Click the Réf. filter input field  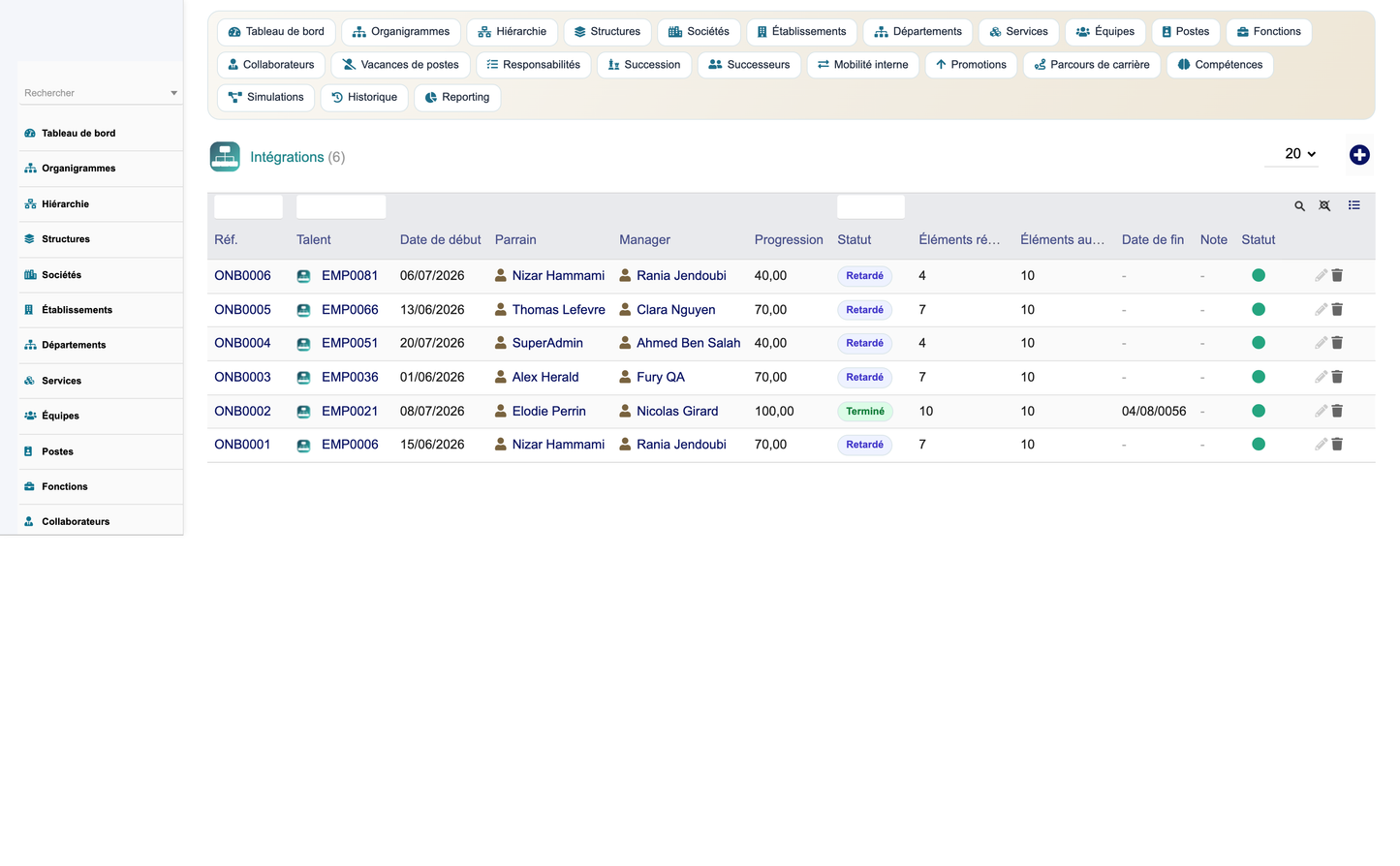tap(248, 206)
